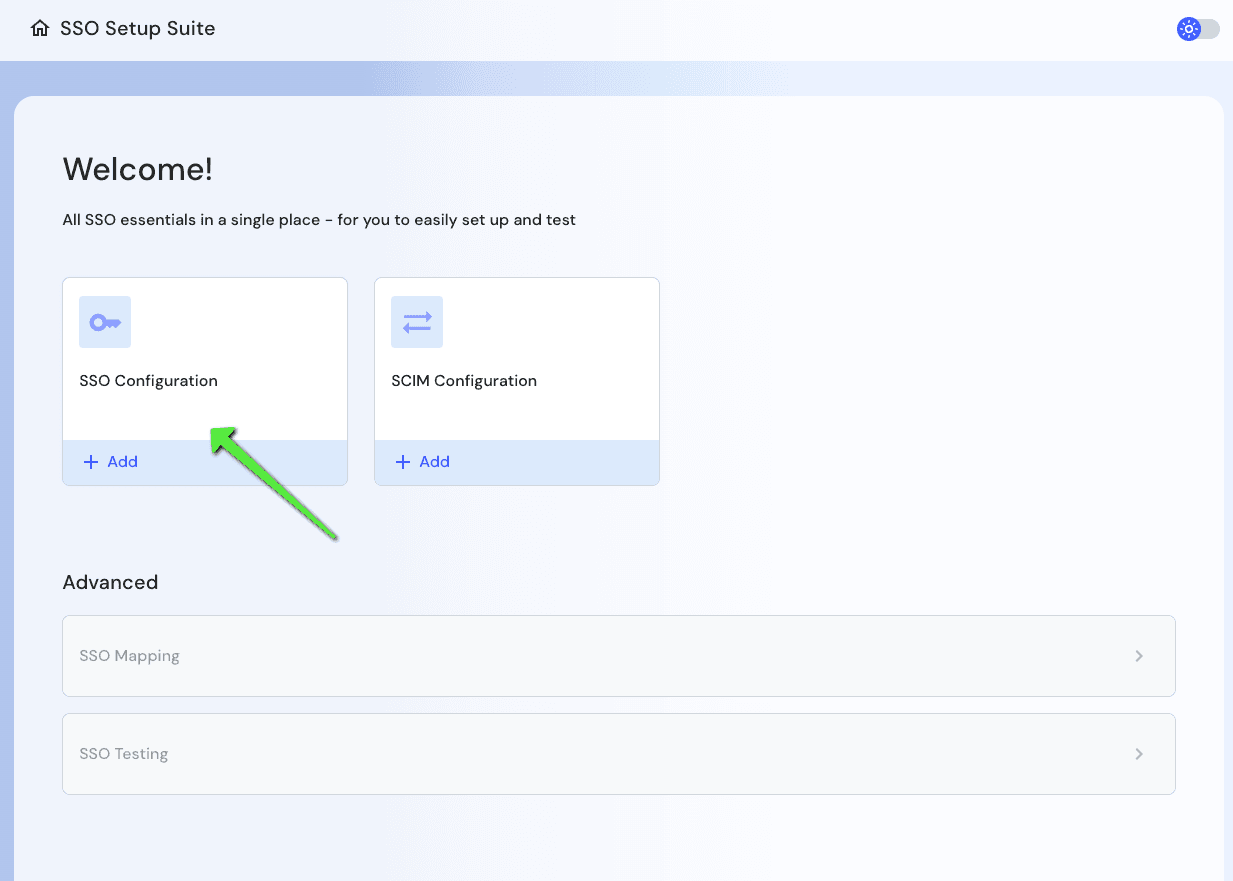The width and height of the screenshot is (1233, 881).
Task: Open the SSO Mapping section
Action: (x=618, y=655)
